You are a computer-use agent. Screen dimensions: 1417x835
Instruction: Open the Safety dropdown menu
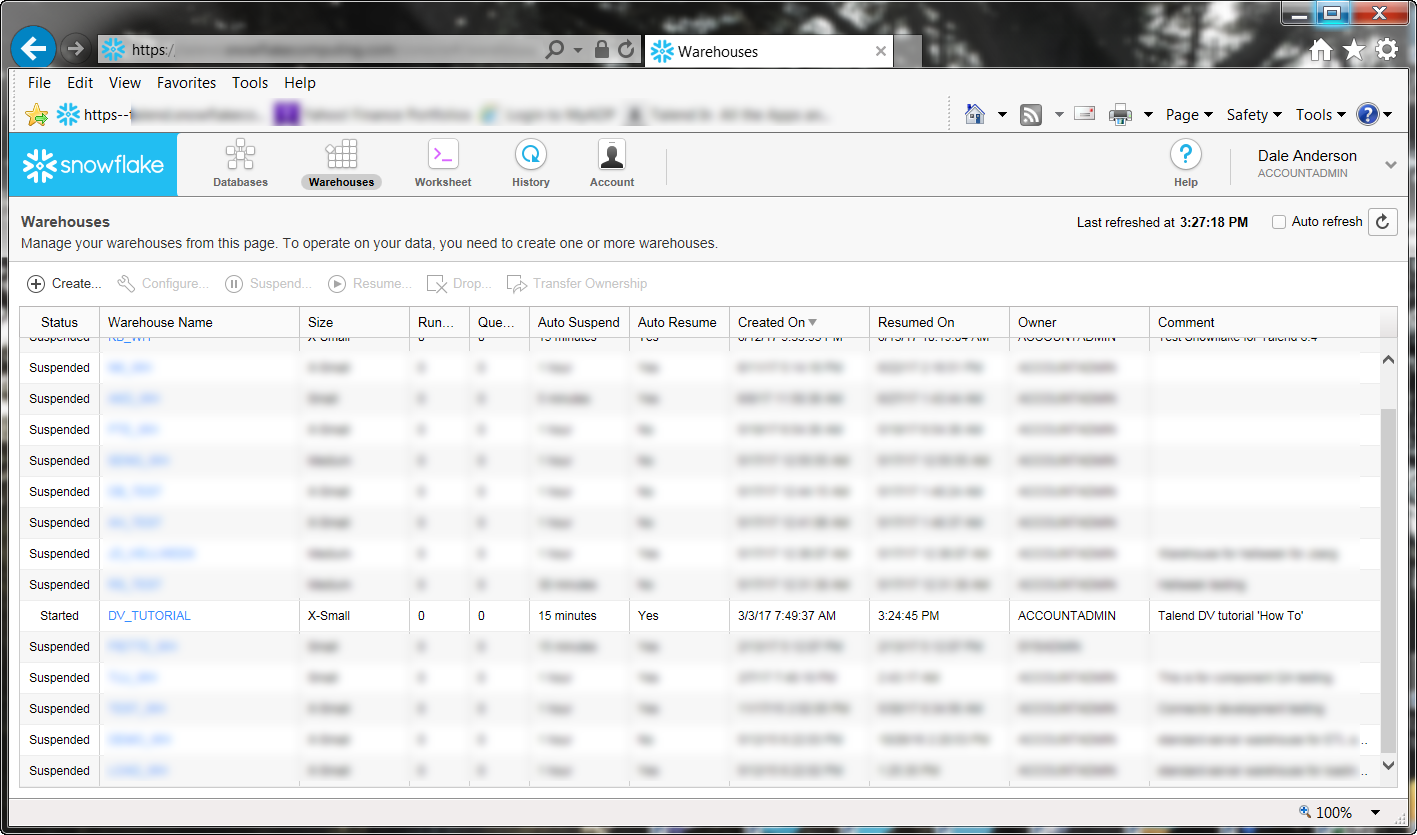[x=1254, y=115]
